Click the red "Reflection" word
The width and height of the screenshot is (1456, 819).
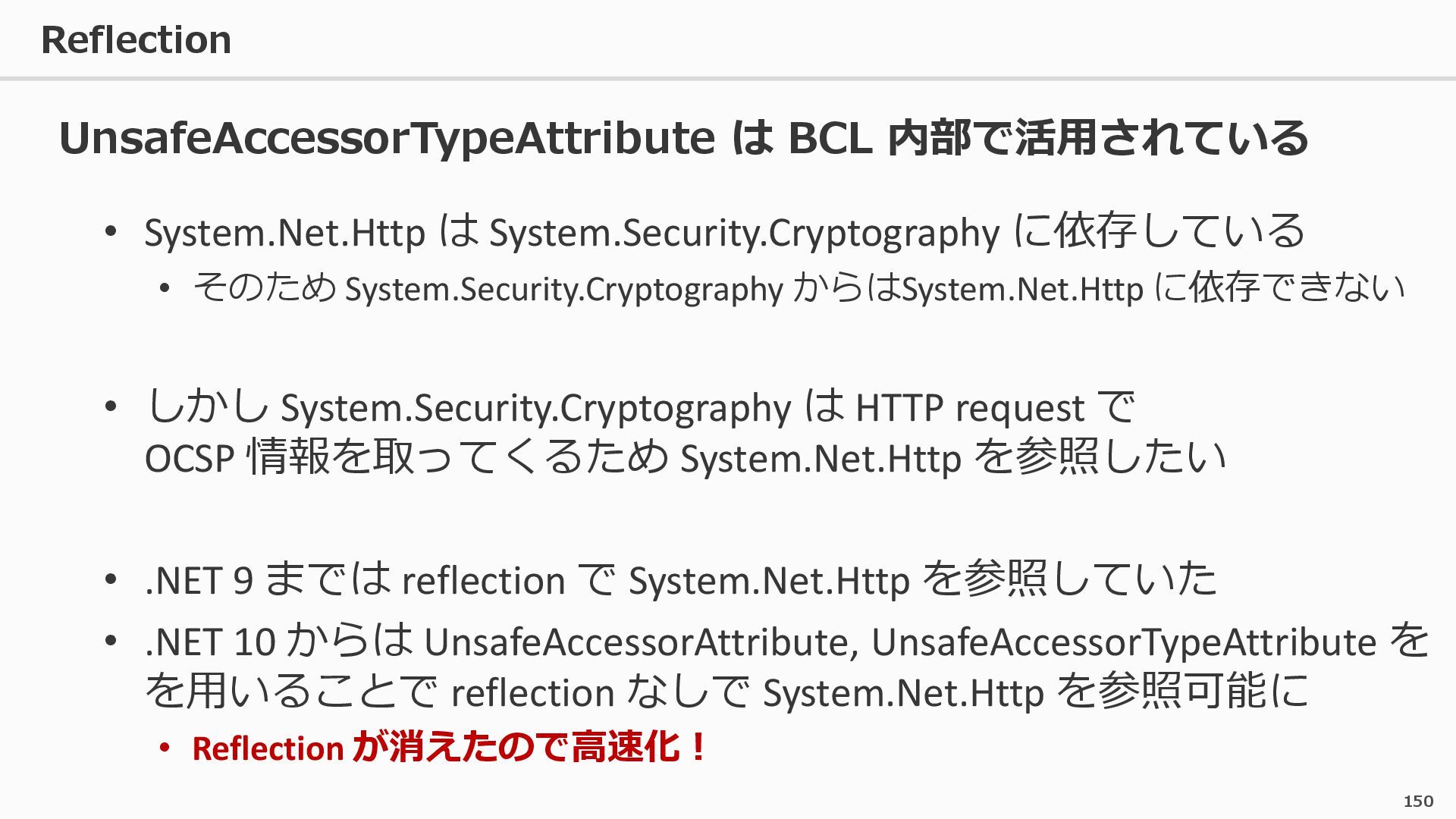pos(268,748)
